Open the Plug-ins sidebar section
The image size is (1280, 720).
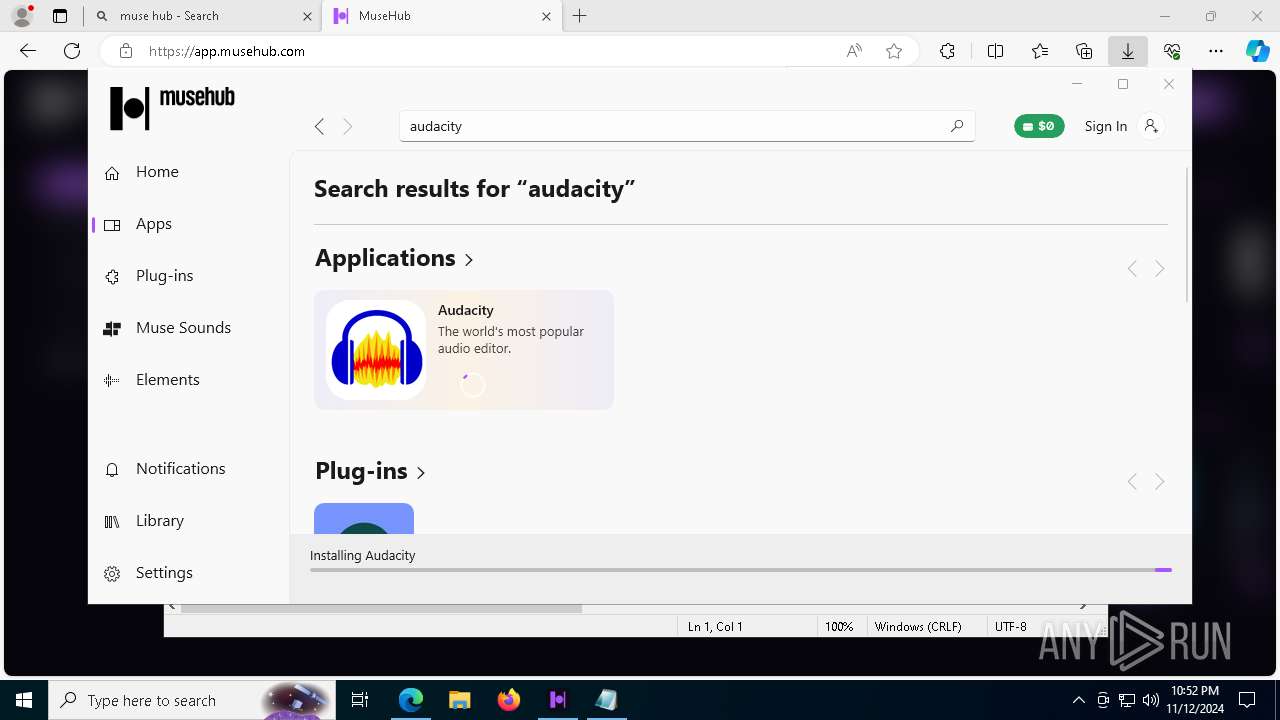(x=149, y=276)
